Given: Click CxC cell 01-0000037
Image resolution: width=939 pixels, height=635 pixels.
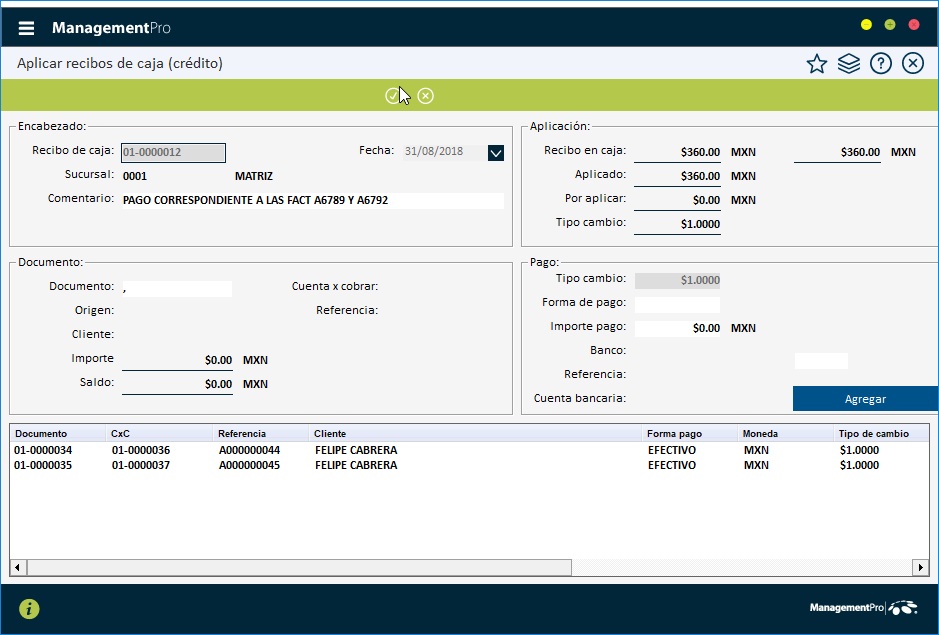Looking at the screenshot, I should (x=141, y=465).
